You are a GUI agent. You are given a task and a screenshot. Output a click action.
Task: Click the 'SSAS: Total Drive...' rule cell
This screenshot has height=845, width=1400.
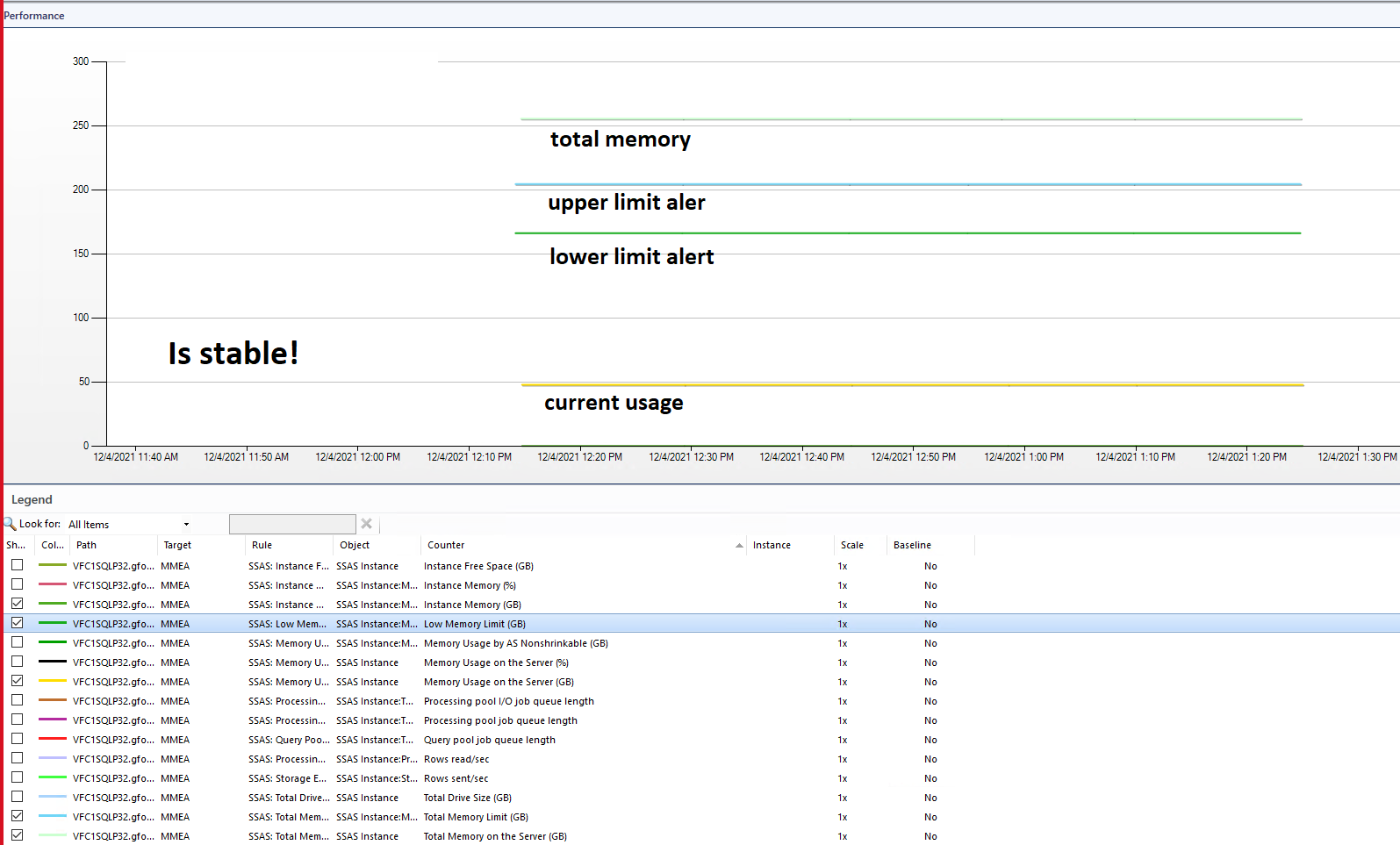pos(289,798)
